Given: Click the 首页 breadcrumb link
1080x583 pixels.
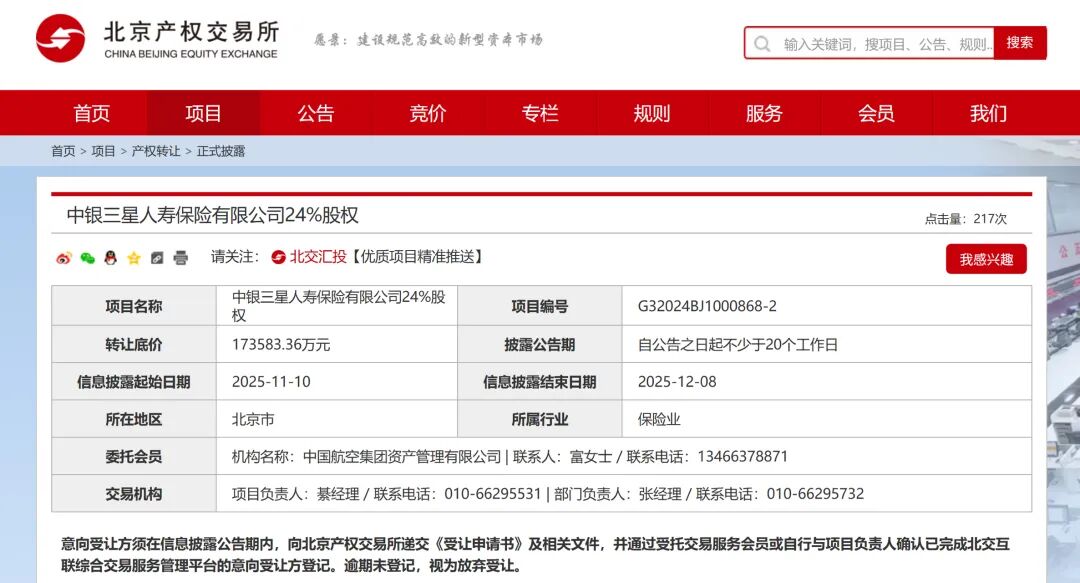Looking at the screenshot, I should pyautogui.click(x=63, y=151).
